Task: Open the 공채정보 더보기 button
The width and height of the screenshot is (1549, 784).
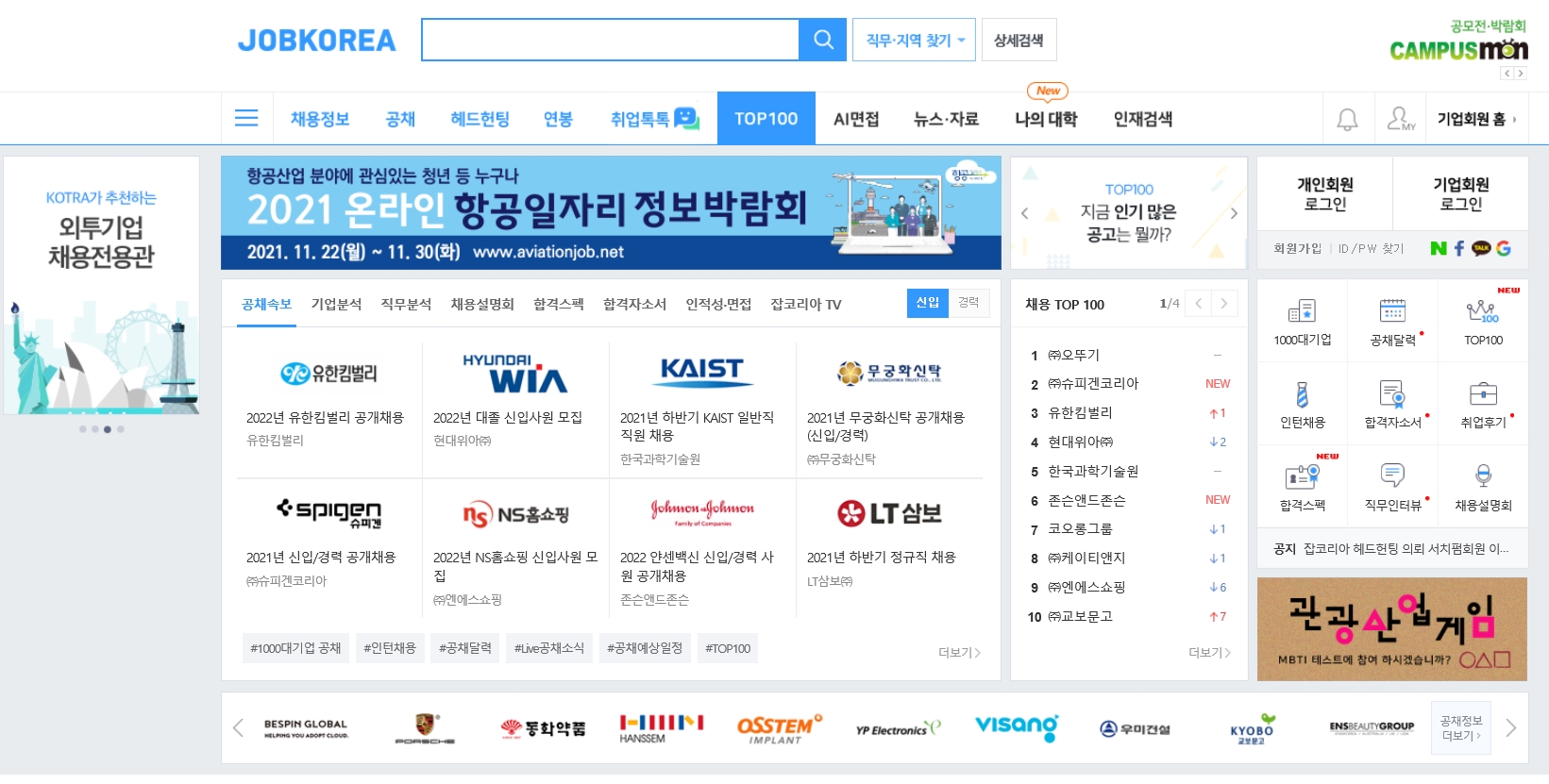Action: pyautogui.click(x=1461, y=727)
